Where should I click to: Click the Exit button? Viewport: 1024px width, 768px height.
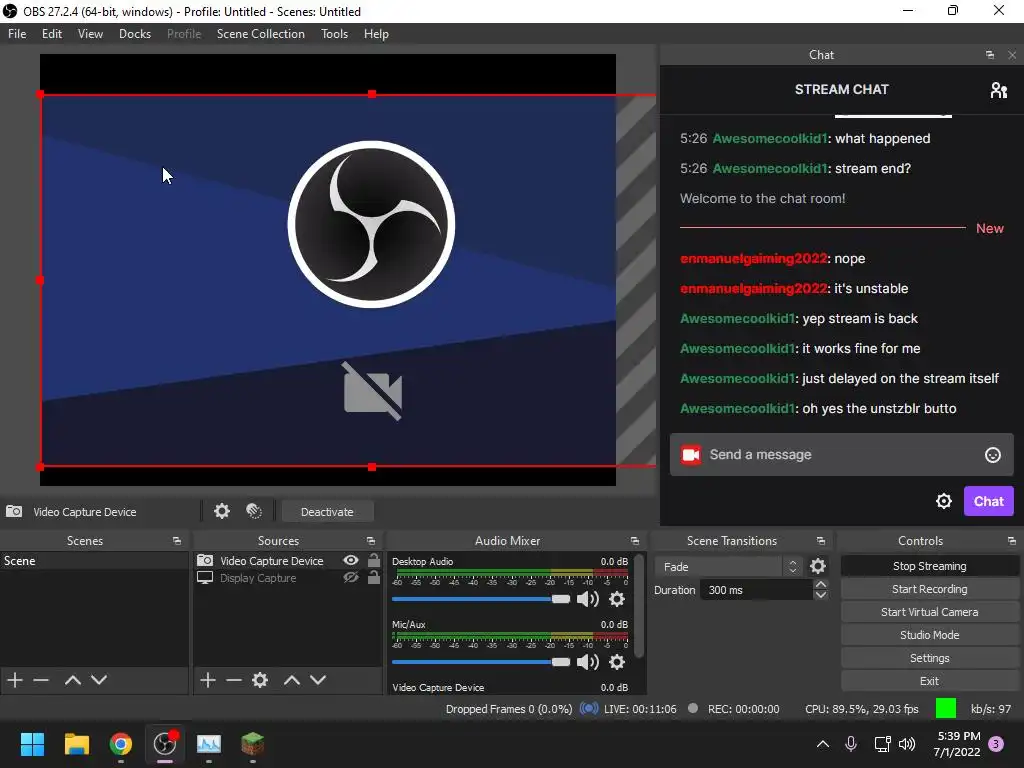(929, 681)
